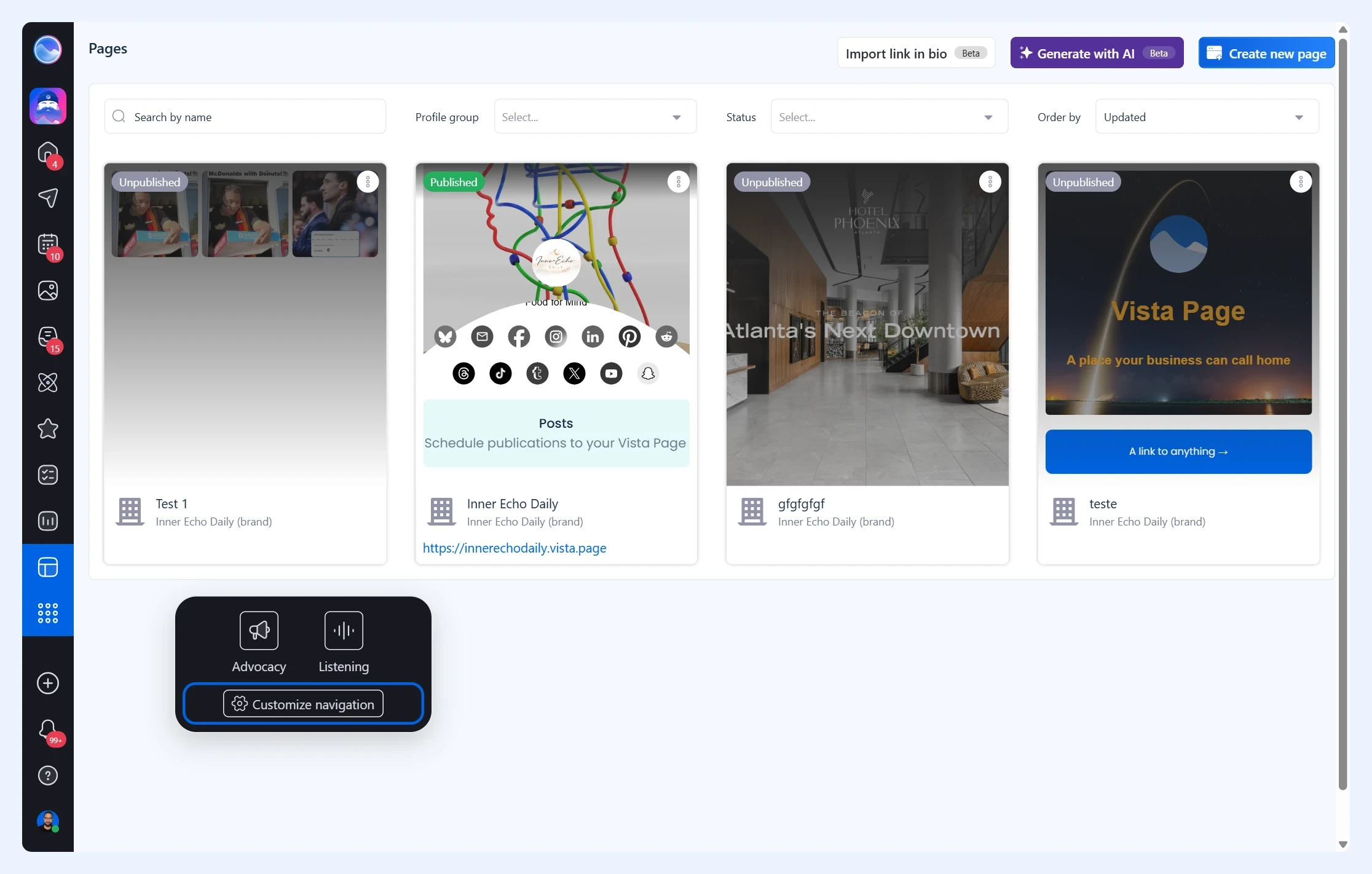Focus the Search by name field
The height and width of the screenshot is (874, 1372).
click(245, 117)
